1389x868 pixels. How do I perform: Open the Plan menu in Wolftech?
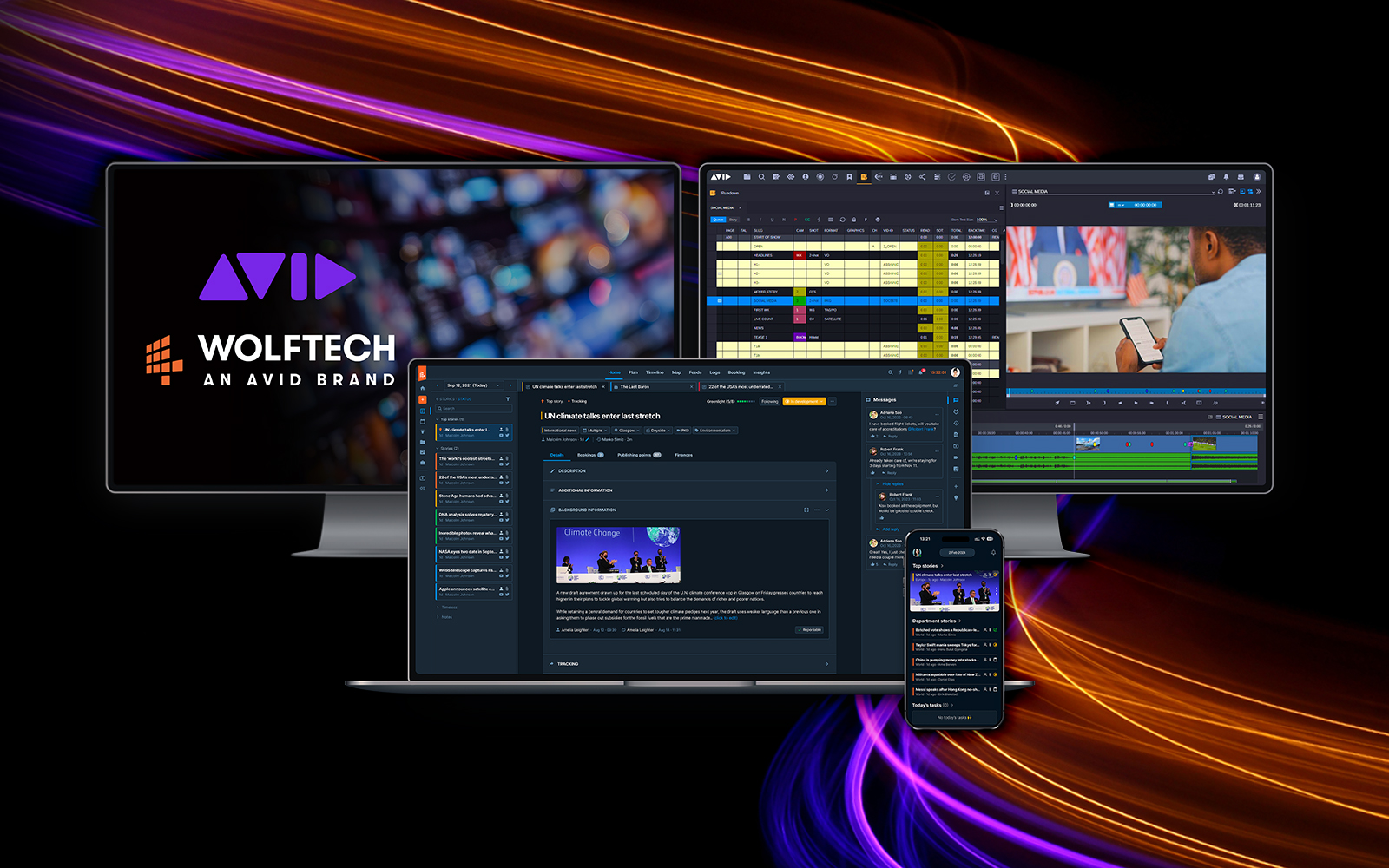[633, 372]
